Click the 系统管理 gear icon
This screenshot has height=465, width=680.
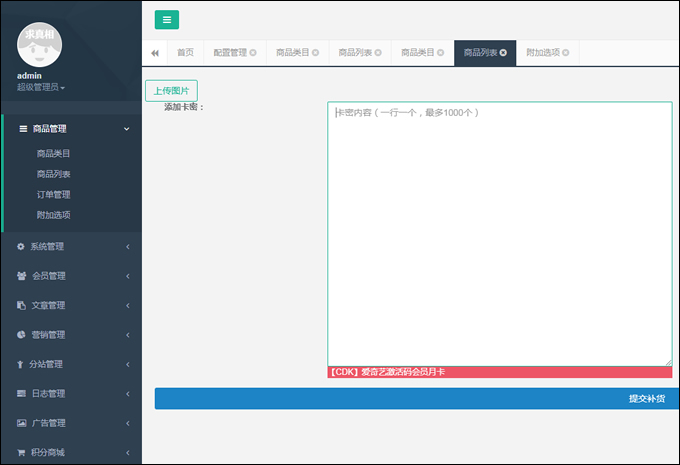click(21, 246)
